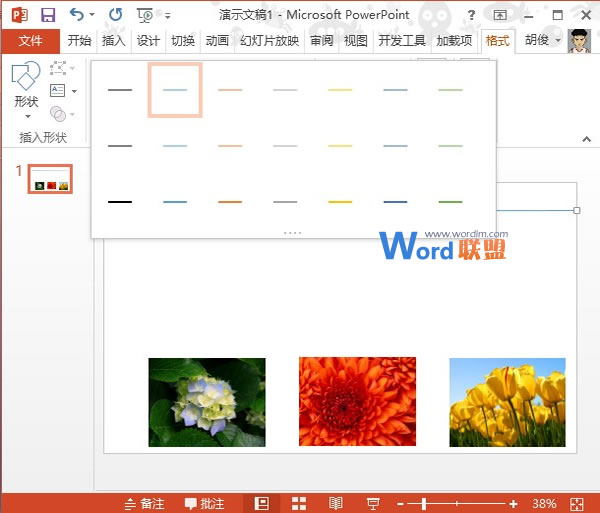Choose the bottom-row gold line style
600x513 pixels.
click(x=340, y=202)
